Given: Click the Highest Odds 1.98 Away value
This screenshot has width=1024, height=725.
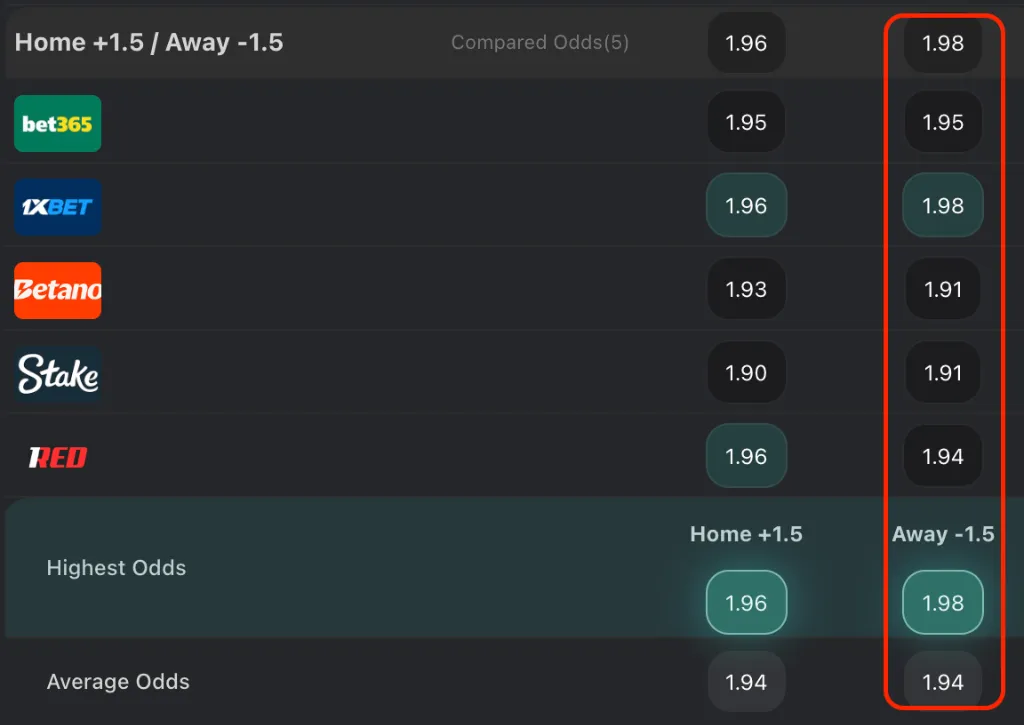Looking at the screenshot, I should click(x=942, y=602).
